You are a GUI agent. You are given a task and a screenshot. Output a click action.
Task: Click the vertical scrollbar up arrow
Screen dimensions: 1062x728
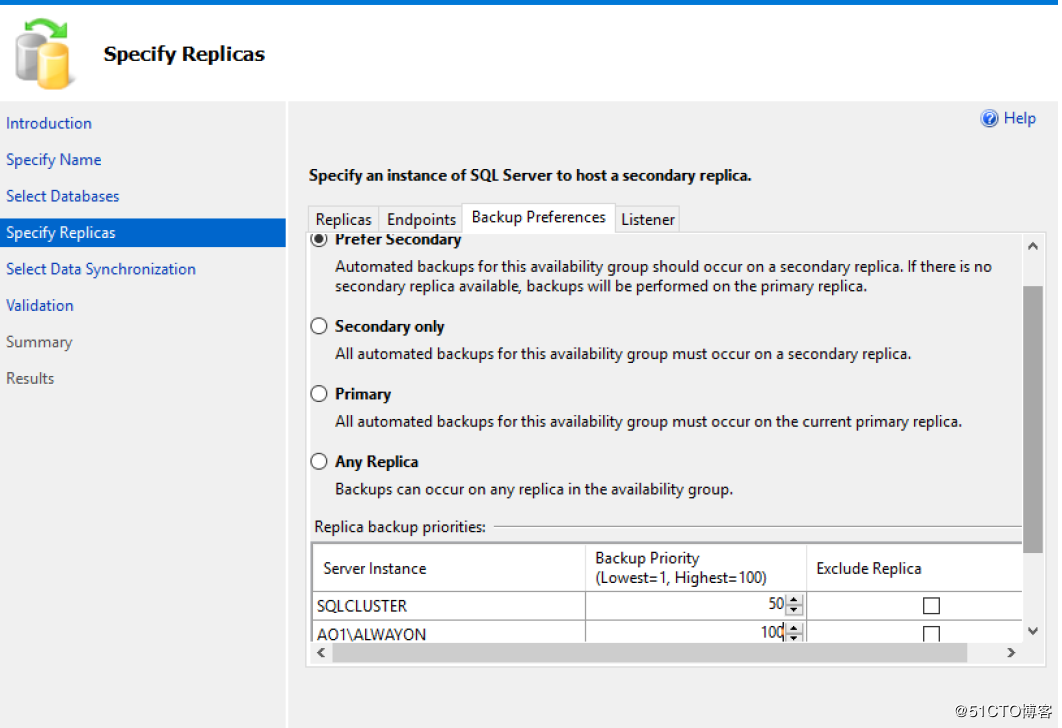coord(1033,246)
